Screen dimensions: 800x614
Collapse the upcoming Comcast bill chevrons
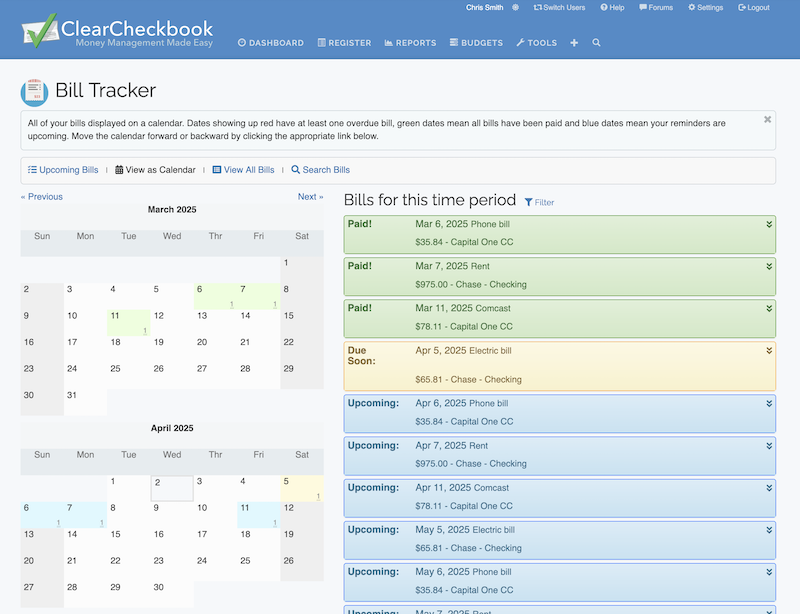click(x=768, y=488)
